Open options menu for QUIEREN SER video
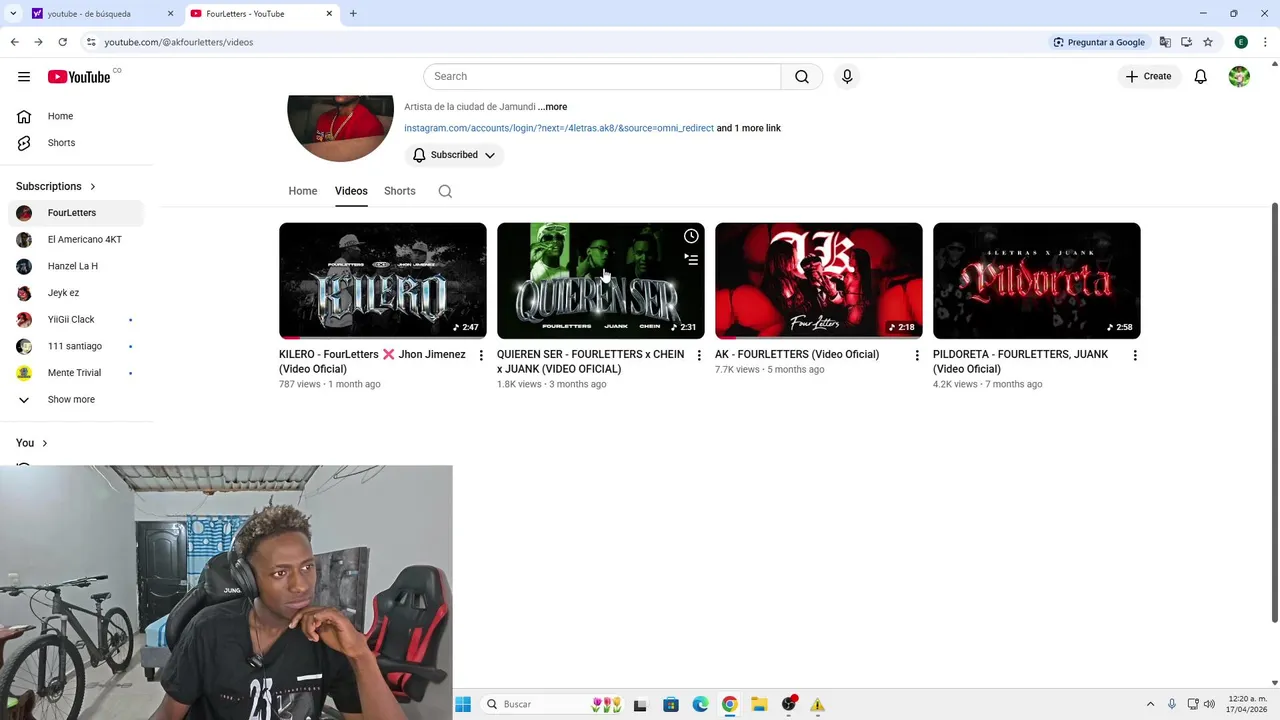1280x720 pixels. tap(699, 355)
